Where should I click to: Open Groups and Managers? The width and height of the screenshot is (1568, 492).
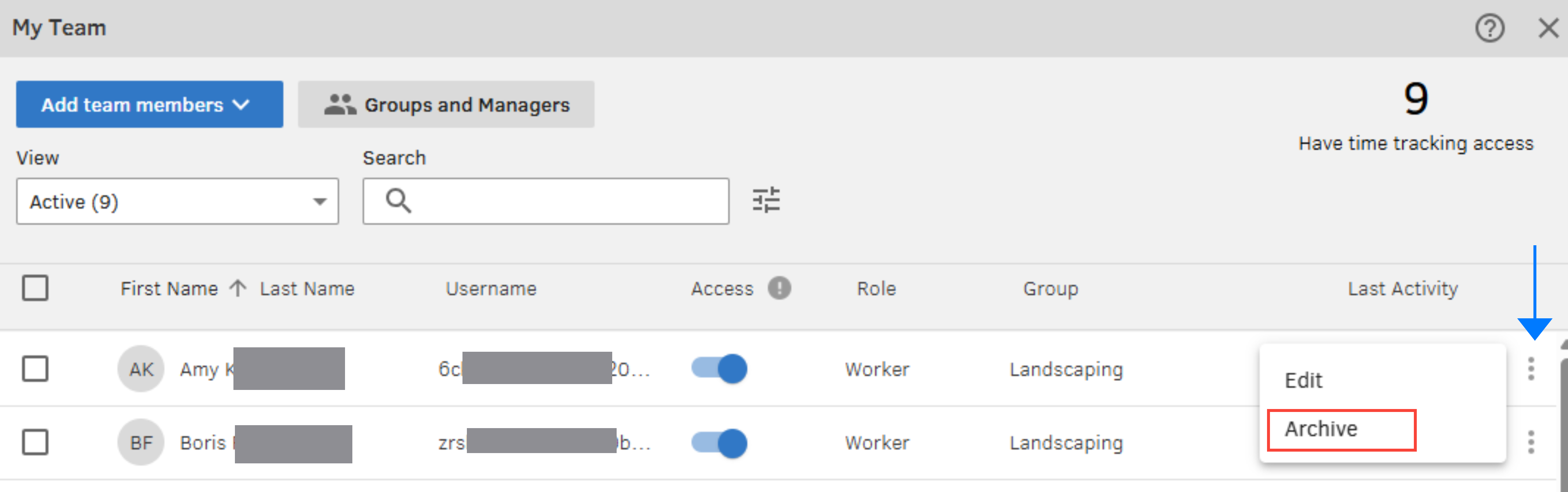[x=446, y=105]
